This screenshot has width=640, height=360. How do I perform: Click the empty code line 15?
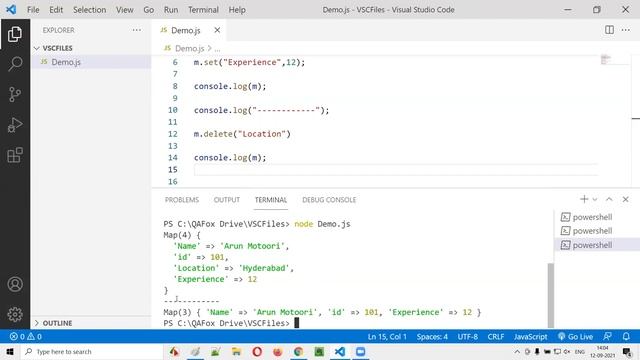point(396,170)
